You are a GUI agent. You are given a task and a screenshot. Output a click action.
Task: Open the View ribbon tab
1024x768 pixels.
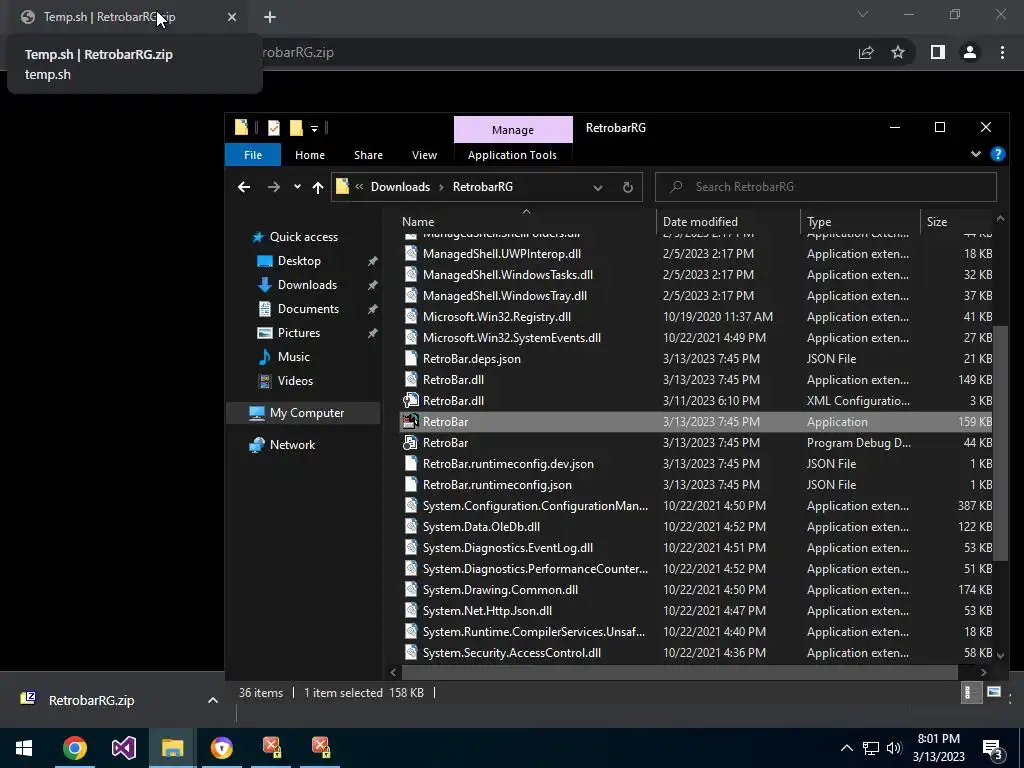click(x=424, y=155)
